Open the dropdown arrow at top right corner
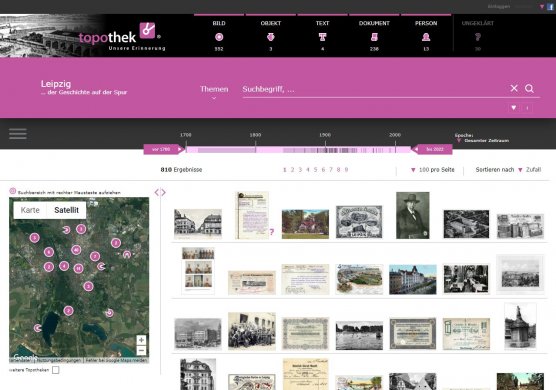Viewport: 556px width, 390px height. tap(542, 6)
